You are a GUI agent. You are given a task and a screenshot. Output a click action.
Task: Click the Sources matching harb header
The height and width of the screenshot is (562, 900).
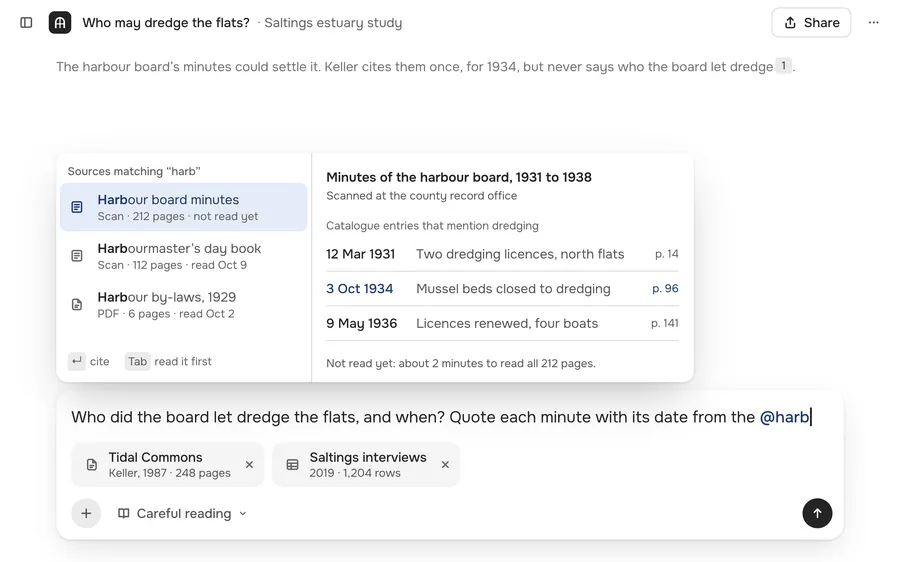pyautogui.click(x=134, y=171)
